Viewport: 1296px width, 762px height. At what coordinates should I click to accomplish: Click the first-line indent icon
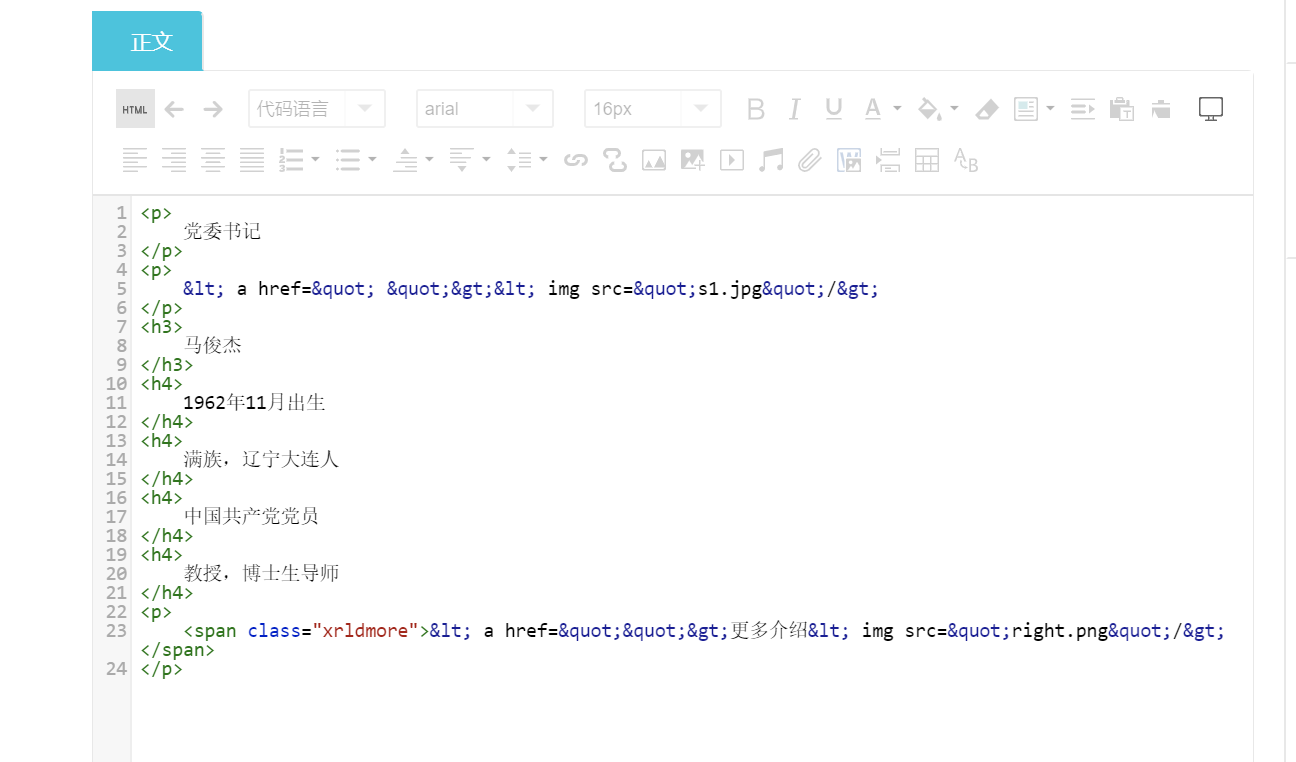[x=1083, y=109]
